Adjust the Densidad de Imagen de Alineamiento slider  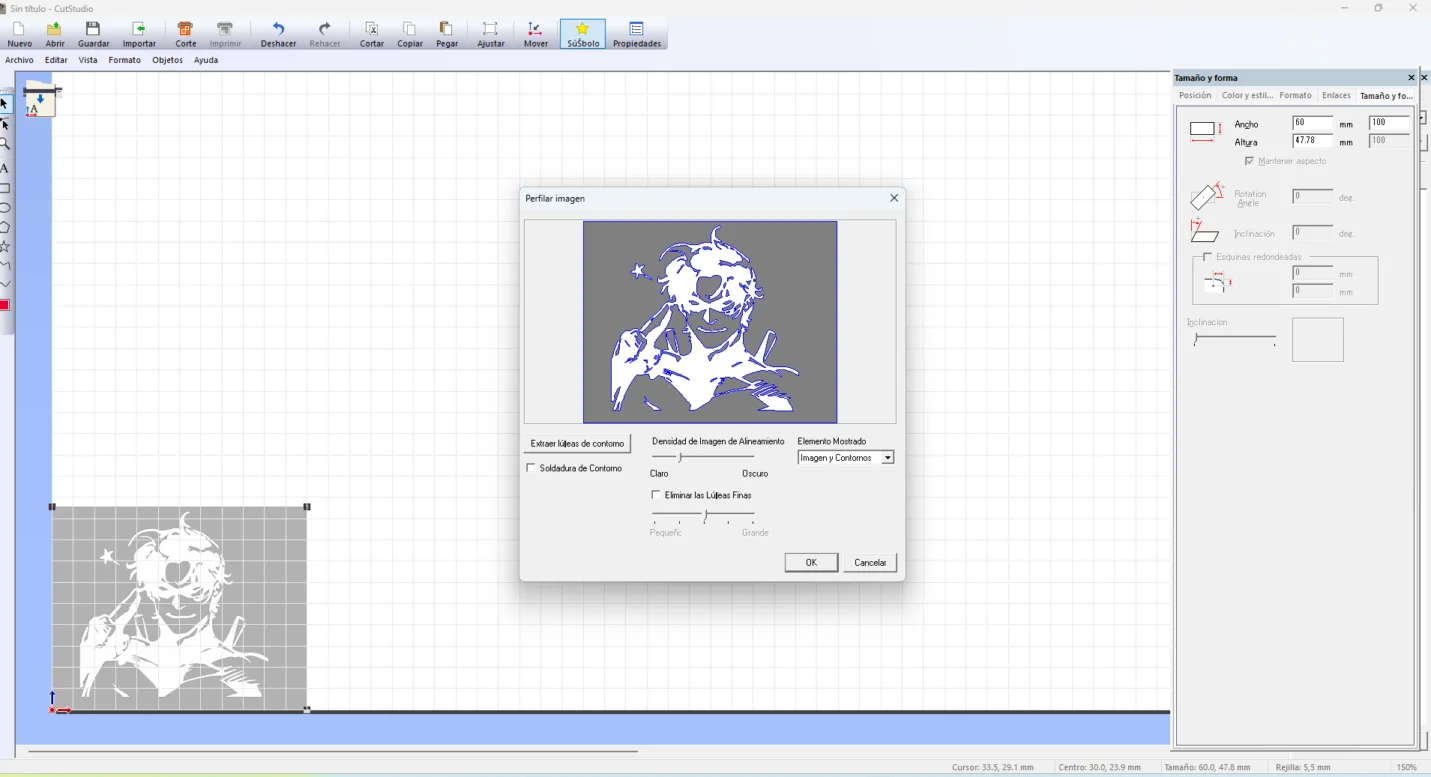pyautogui.click(x=703, y=457)
